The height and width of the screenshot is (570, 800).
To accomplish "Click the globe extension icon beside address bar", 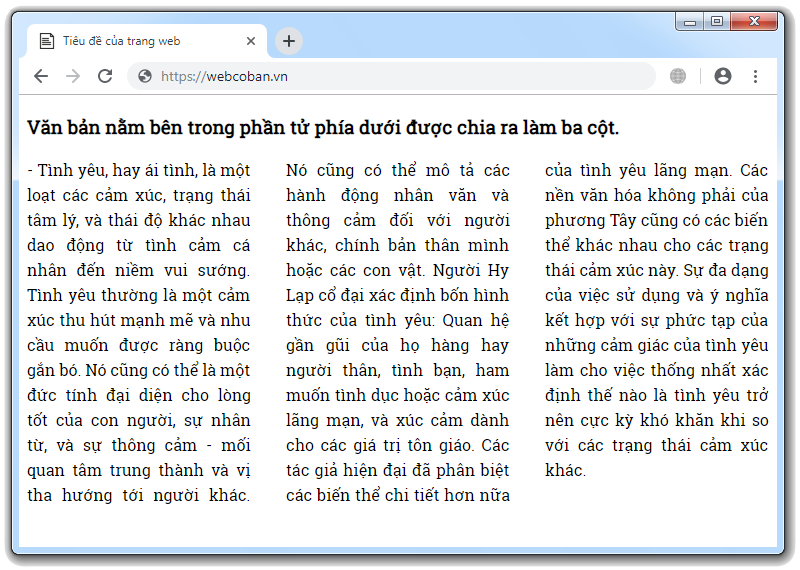I will tap(678, 76).
